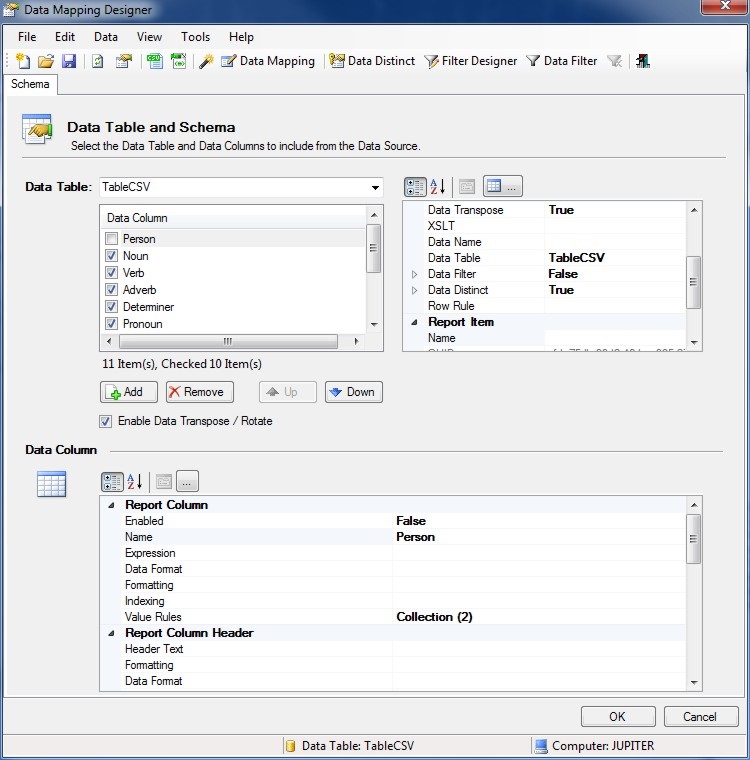
Task: Open the Data Table dropdown
Action: coord(376,187)
